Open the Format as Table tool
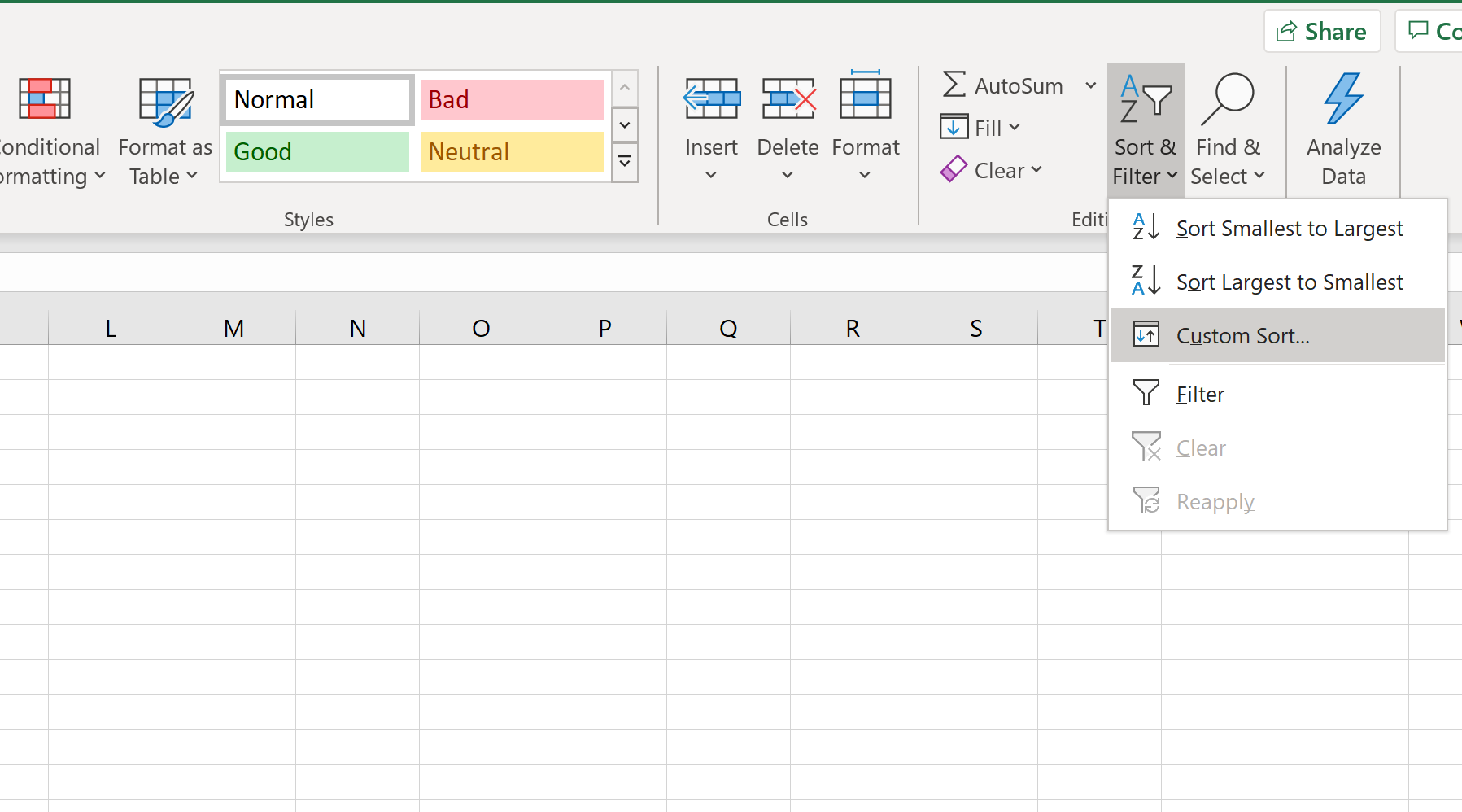The width and height of the screenshot is (1462, 812). point(165,102)
